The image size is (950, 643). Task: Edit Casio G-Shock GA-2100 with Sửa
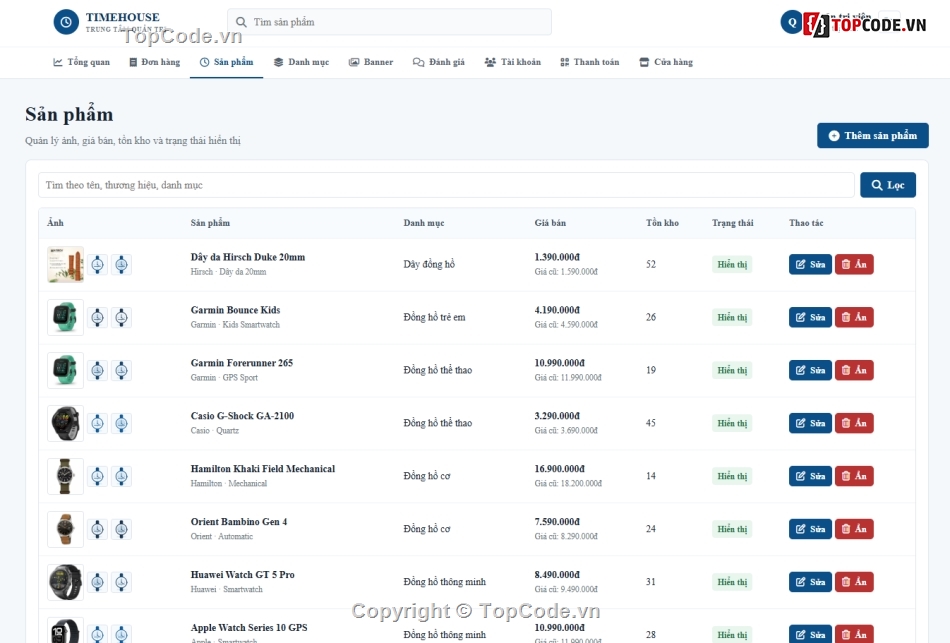pyautogui.click(x=810, y=423)
